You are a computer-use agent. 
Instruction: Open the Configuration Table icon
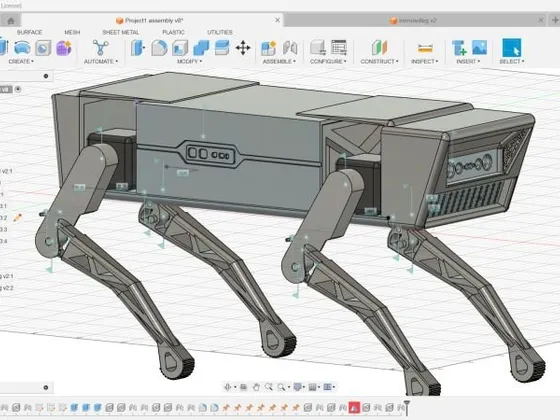pos(339,48)
